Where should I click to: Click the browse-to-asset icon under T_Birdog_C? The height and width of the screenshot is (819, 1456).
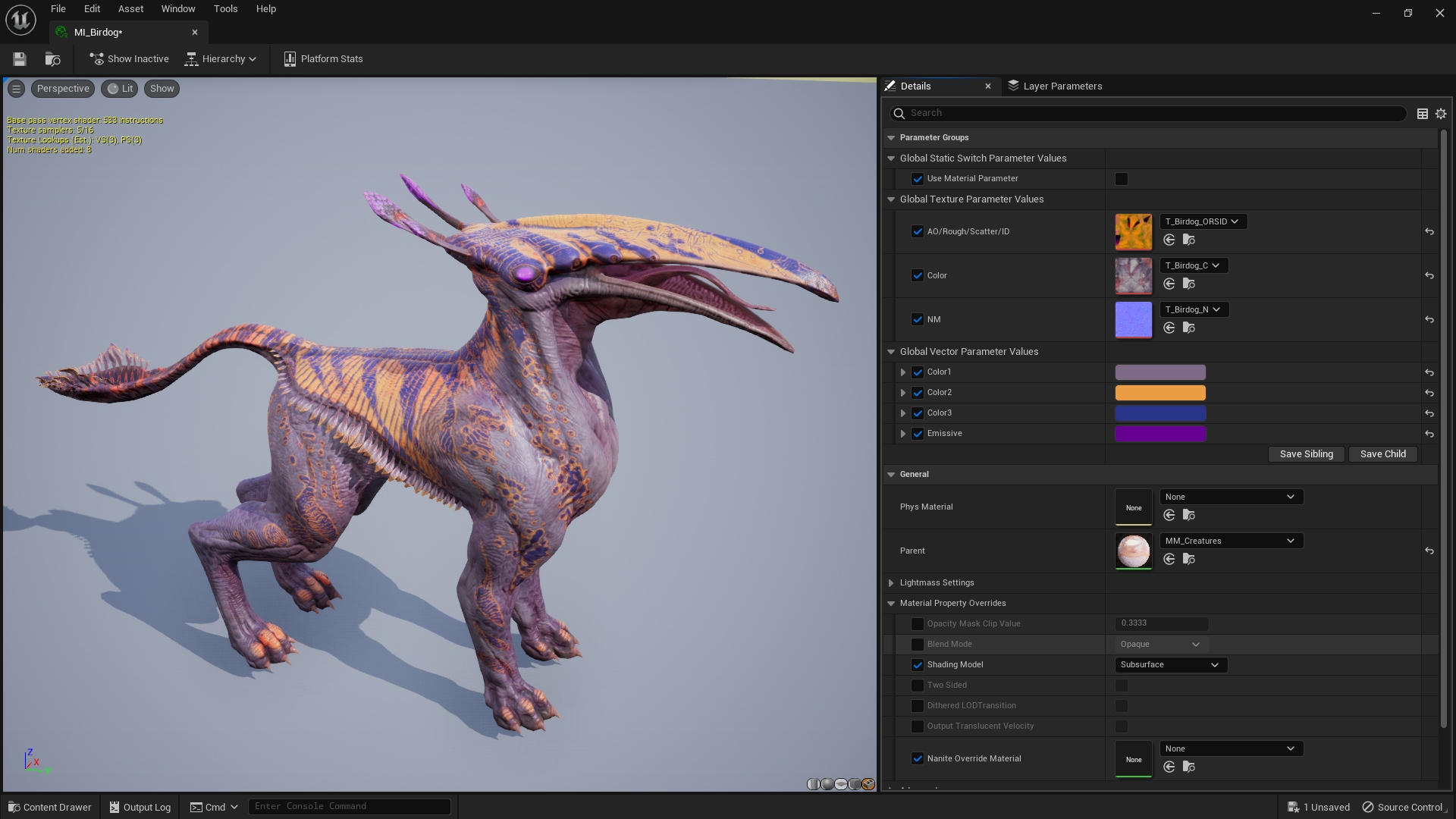[x=1189, y=284]
